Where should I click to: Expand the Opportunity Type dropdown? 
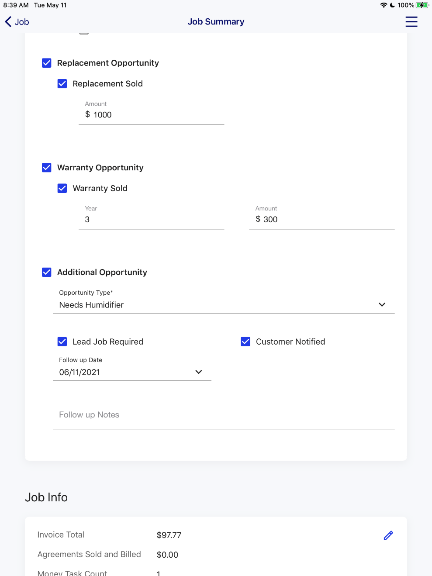[382, 305]
